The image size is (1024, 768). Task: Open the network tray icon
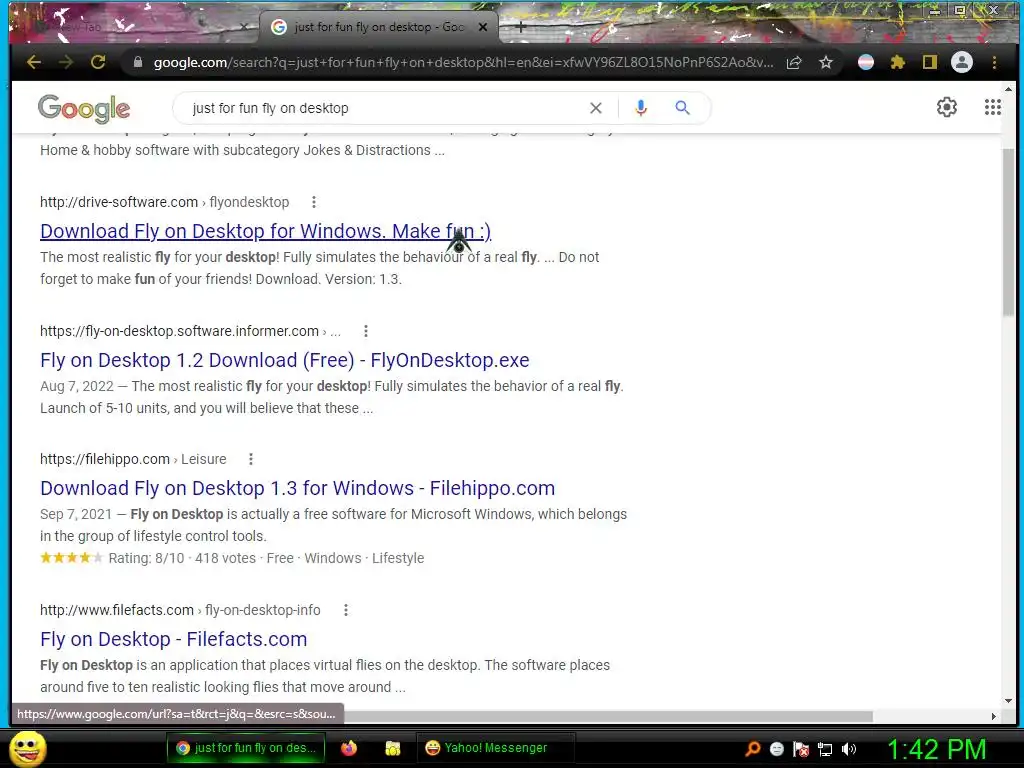pyautogui.click(x=825, y=749)
